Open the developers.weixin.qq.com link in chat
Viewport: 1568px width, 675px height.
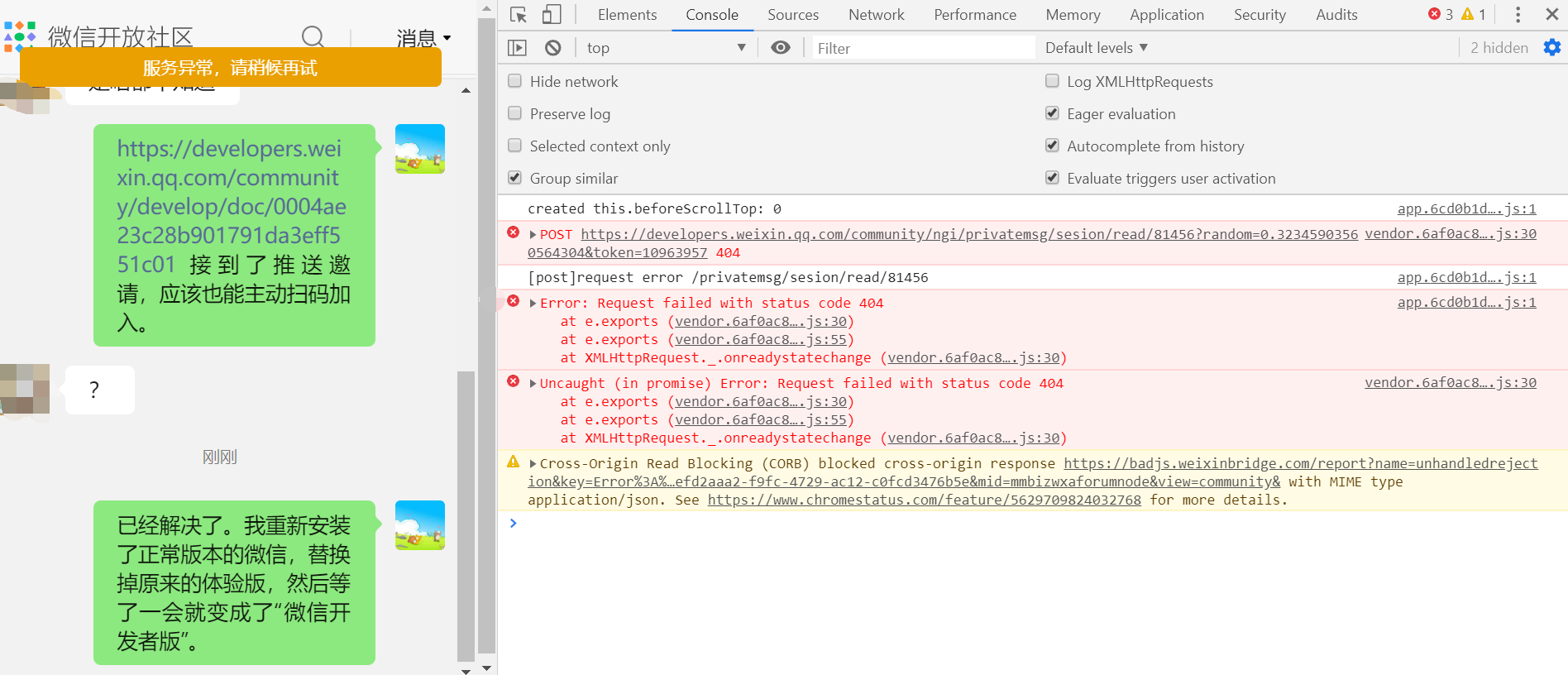pyautogui.click(x=232, y=206)
